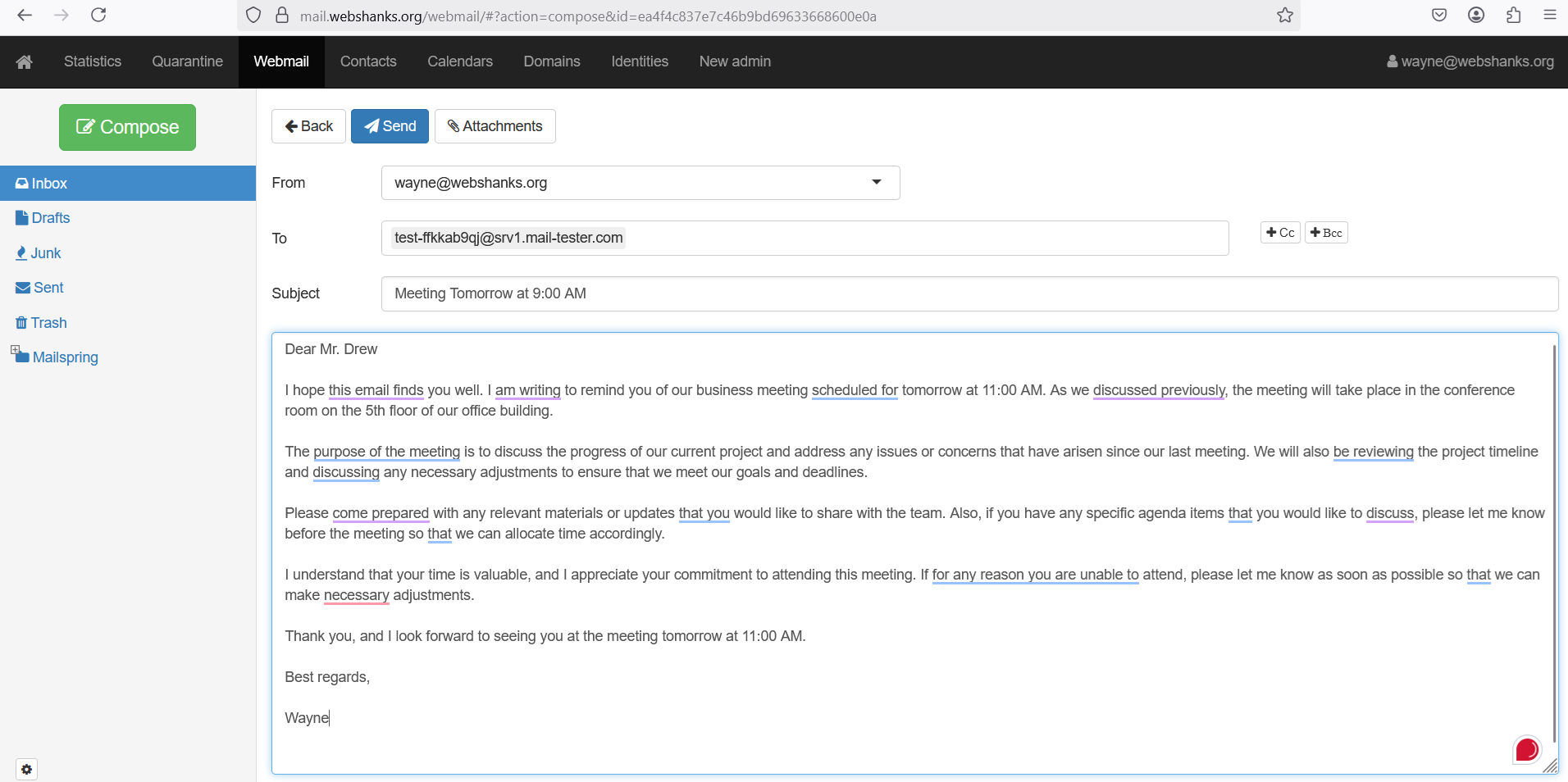1568x782 pixels.
Task: Open the Statistics menu
Action: click(93, 61)
